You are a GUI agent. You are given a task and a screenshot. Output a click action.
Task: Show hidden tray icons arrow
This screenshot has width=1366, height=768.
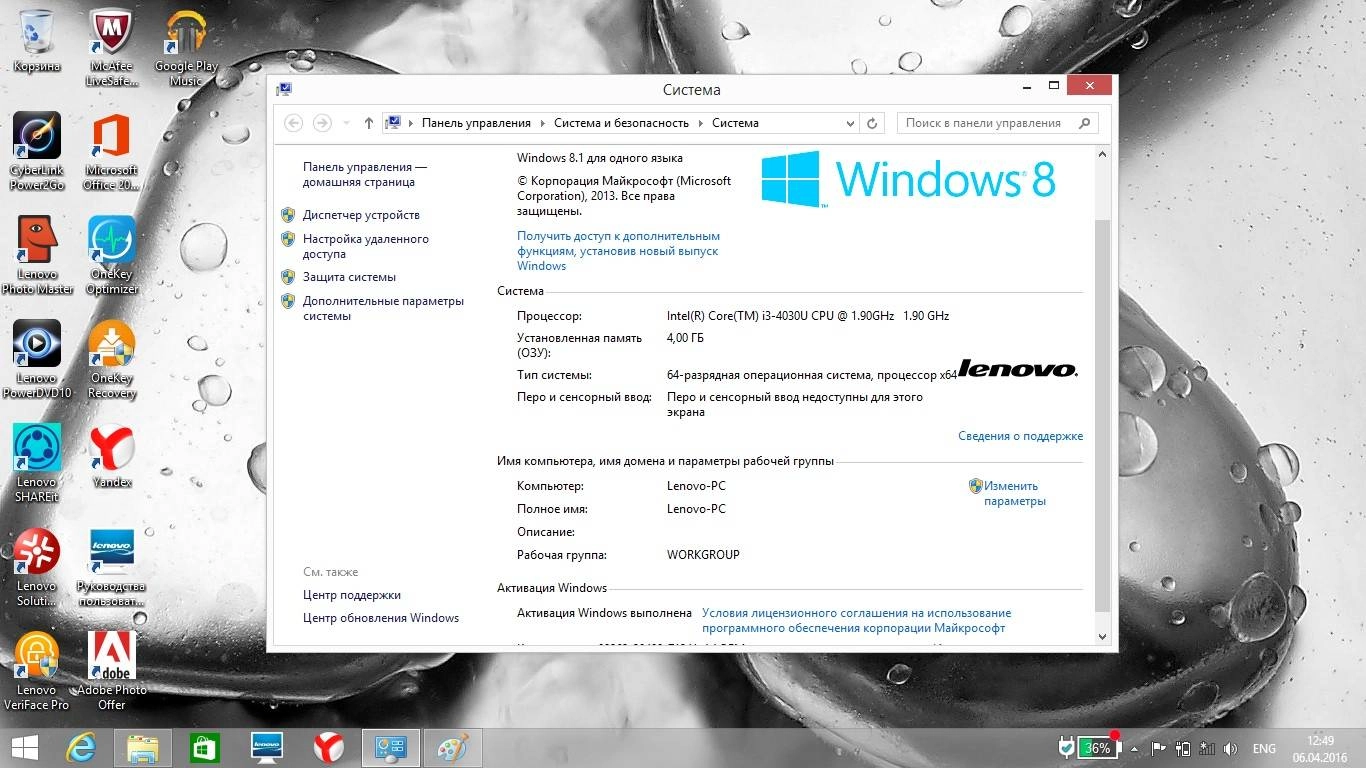(x=1135, y=749)
